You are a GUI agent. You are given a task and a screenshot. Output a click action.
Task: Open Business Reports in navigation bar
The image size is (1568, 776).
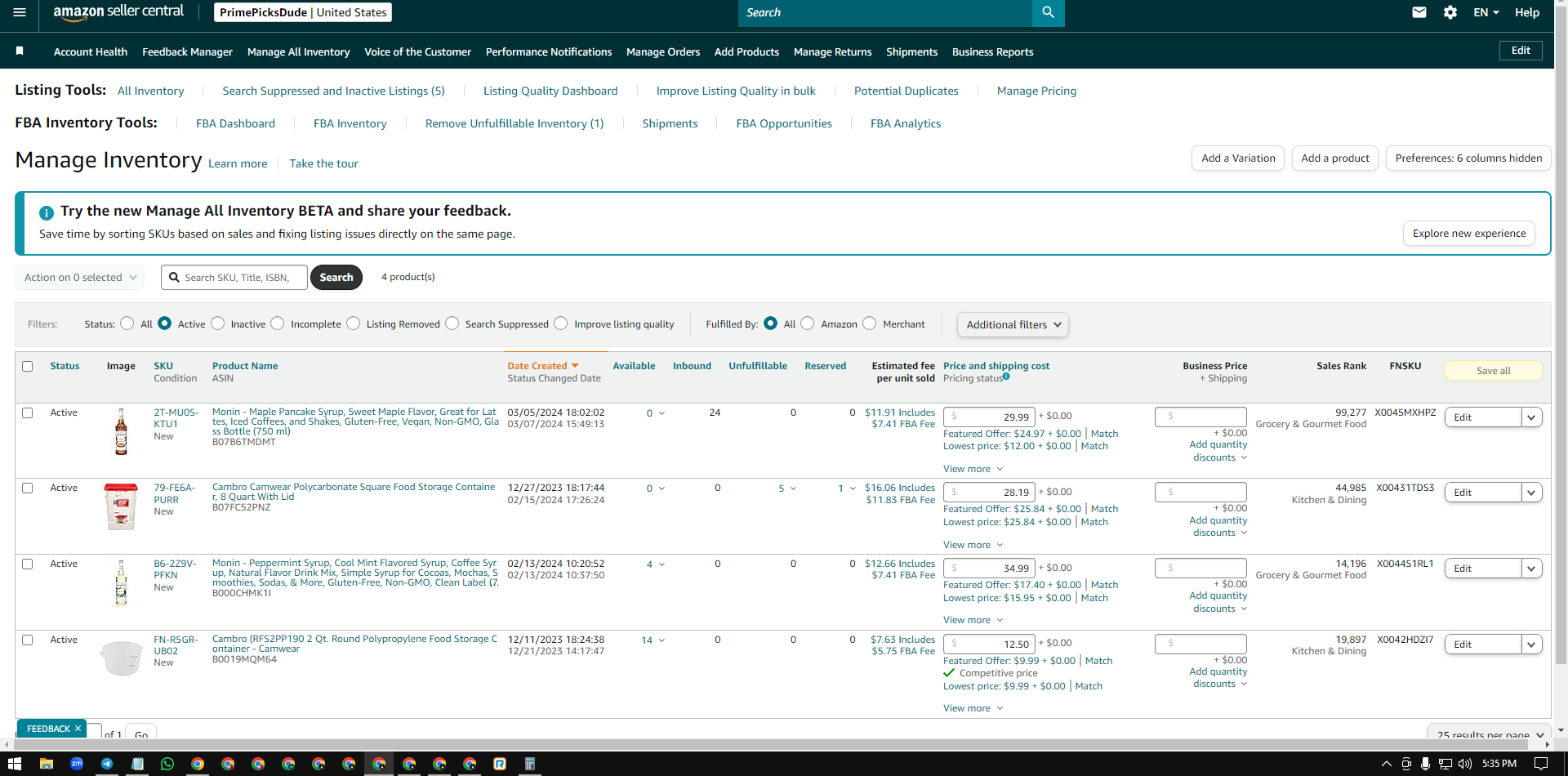pos(993,51)
